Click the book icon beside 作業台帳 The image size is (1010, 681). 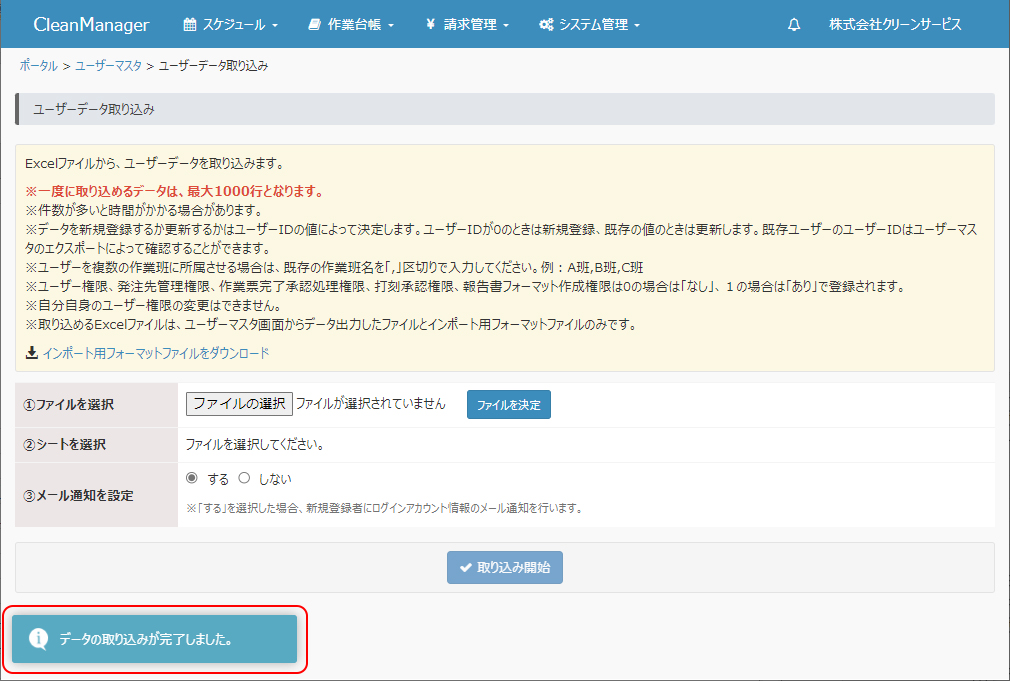tap(314, 25)
